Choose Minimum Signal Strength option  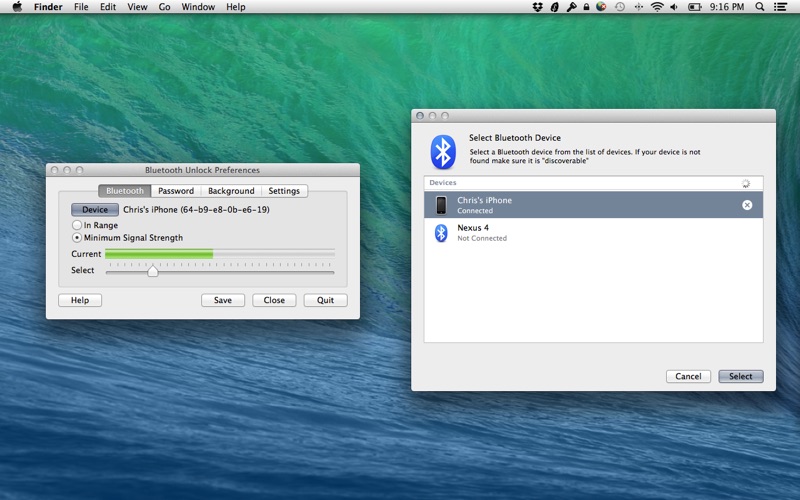(77, 238)
